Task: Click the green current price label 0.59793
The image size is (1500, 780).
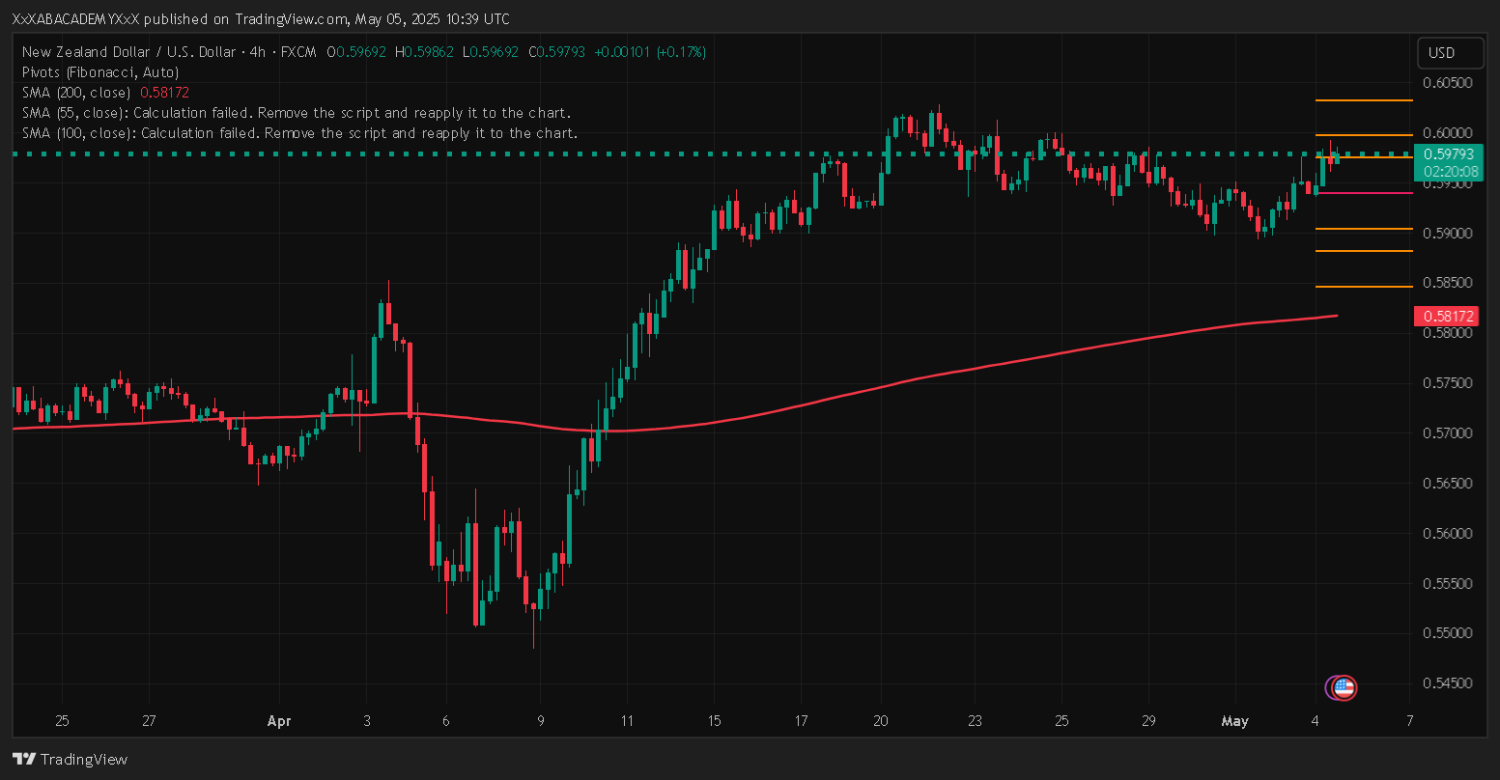Action: click(x=1448, y=154)
